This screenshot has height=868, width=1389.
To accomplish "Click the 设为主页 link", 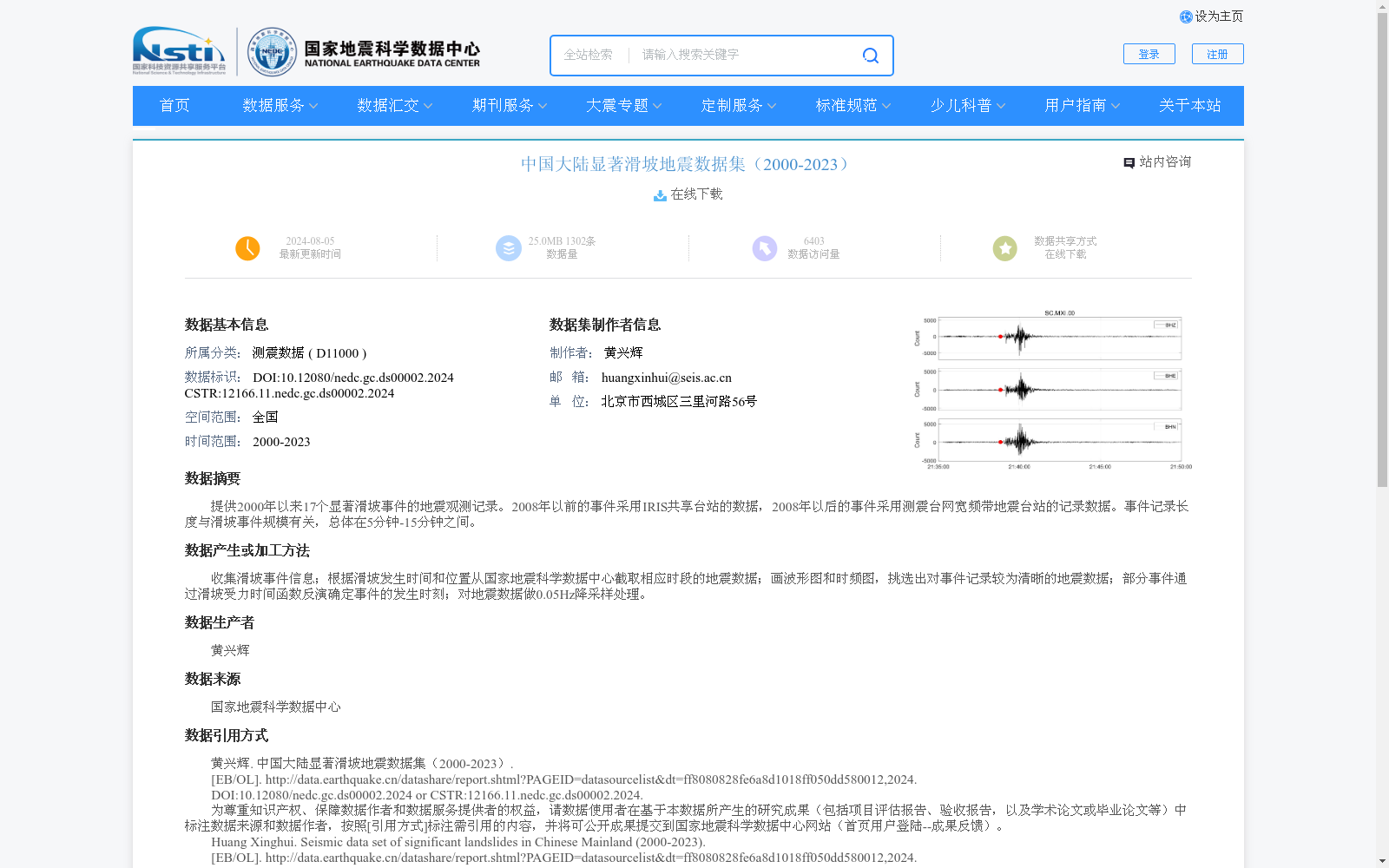I will pyautogui.click(x=1219, y=16).
